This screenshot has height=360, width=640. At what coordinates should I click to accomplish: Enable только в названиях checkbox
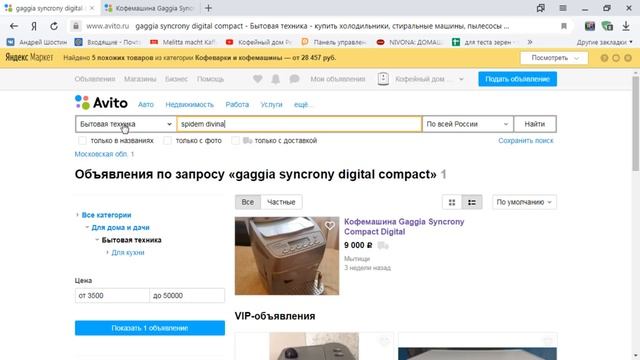(x=82, y=140)
